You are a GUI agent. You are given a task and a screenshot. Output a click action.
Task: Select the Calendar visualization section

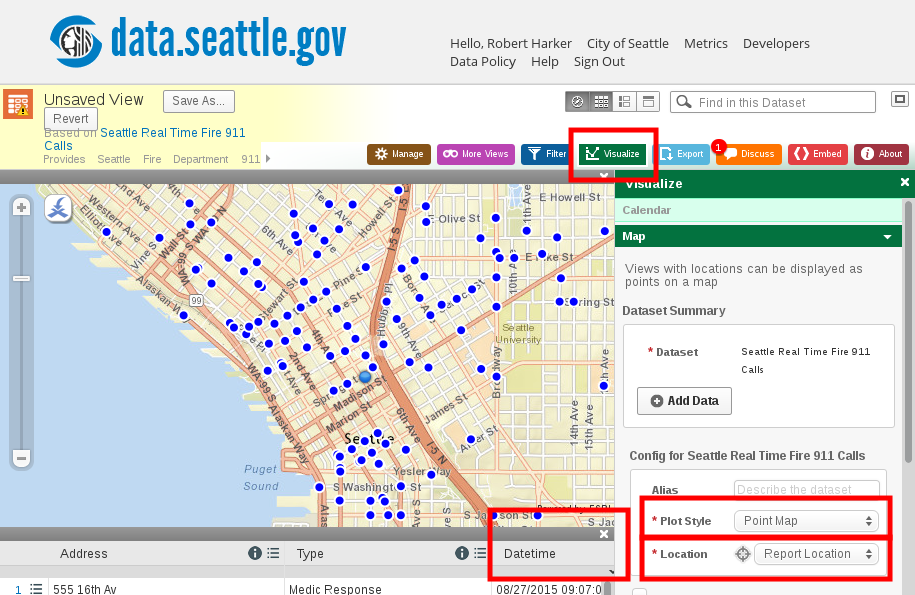(759, 210)
